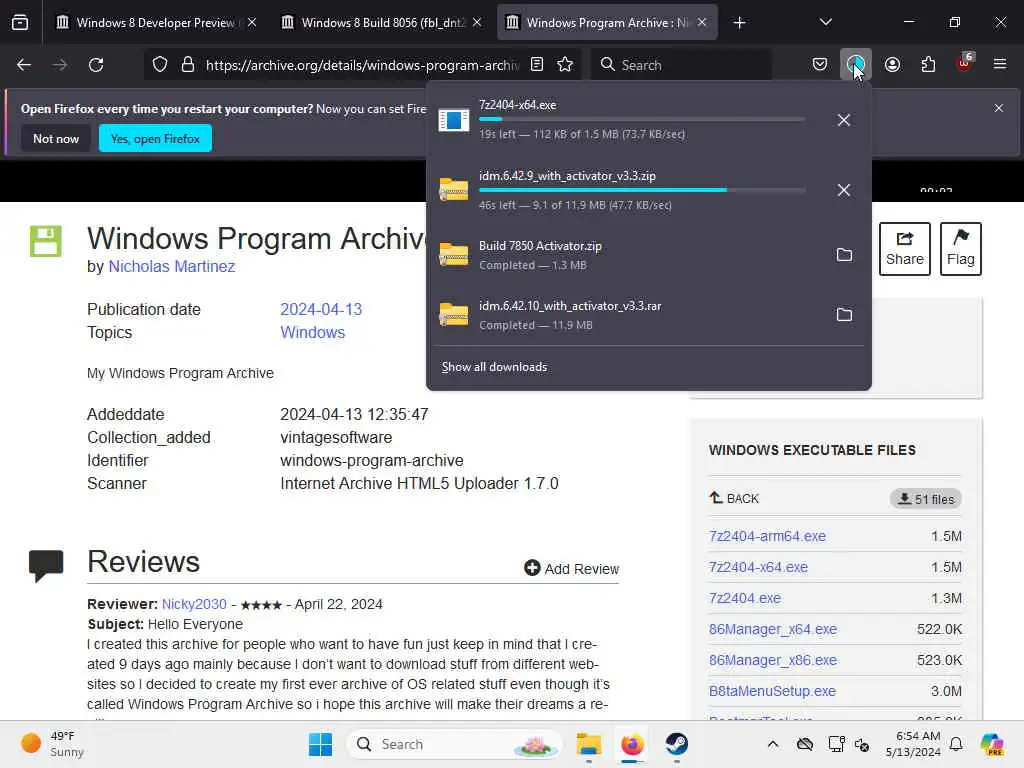Show hidden system tray icons
1024x768 pixels.
[x=773, y=744]
